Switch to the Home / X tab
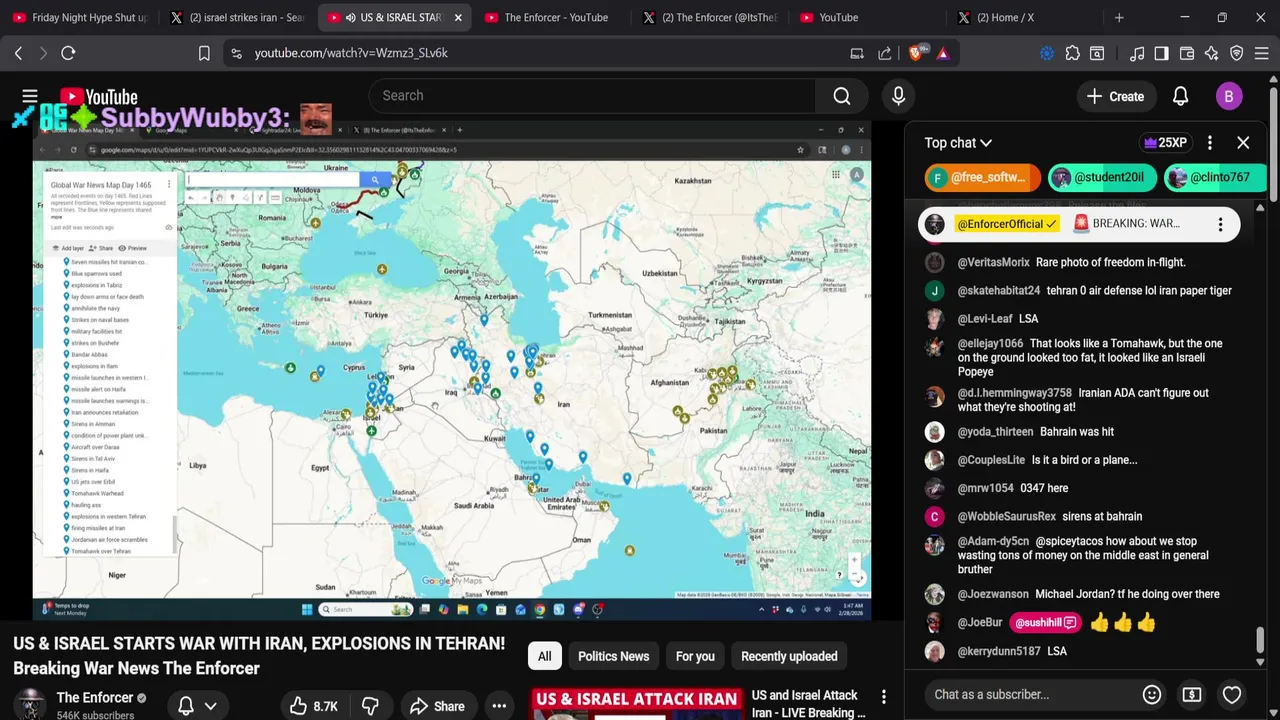Viewport: 1280px width, 720px height. click(x=1026, y=17)
